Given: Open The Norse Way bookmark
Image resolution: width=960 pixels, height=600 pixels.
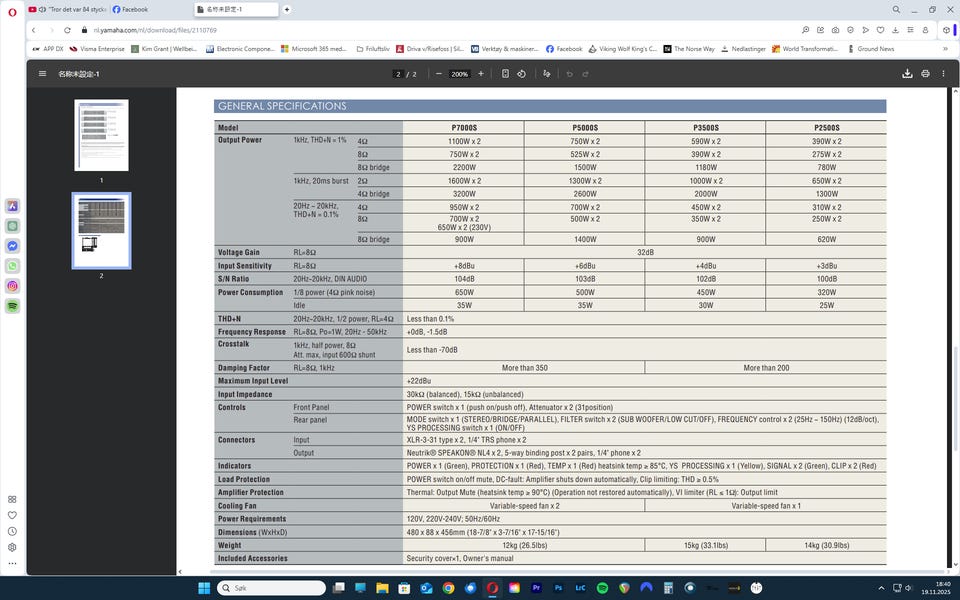Looking at the screenshot, I should pos(689,49).
